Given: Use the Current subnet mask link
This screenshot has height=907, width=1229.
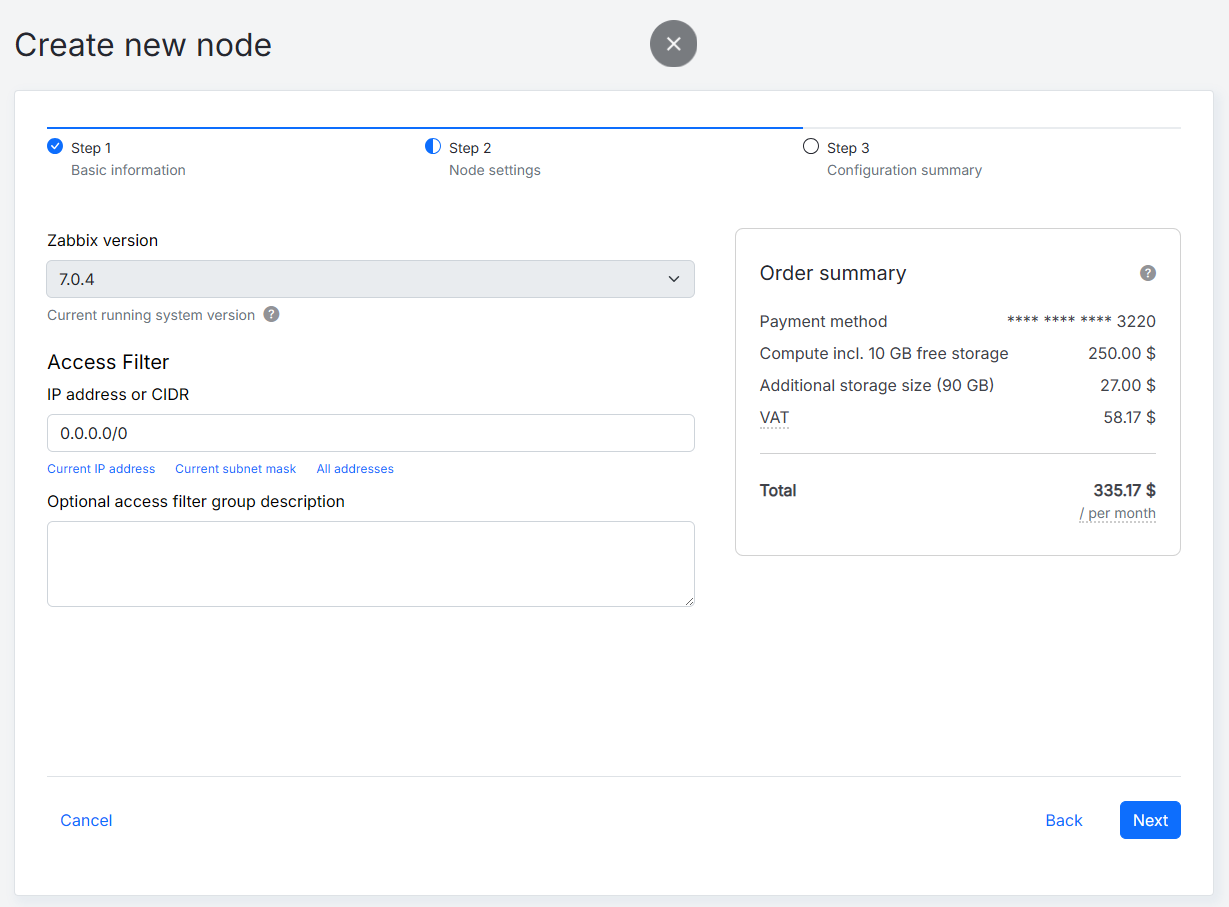Looking at the screenshot, I should point(236,469).
